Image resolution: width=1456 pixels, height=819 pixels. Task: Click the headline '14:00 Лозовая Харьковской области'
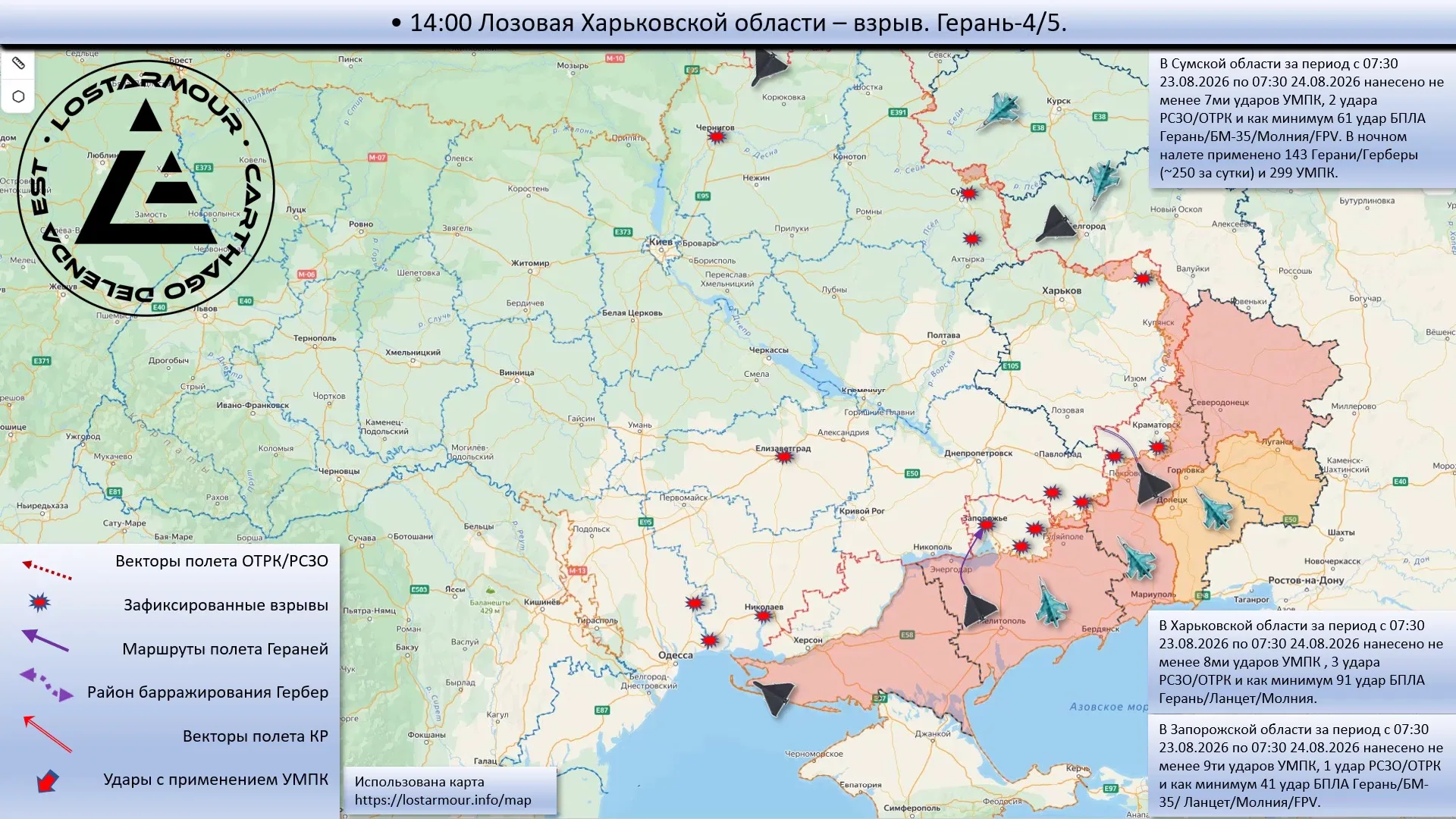[618, 23]
